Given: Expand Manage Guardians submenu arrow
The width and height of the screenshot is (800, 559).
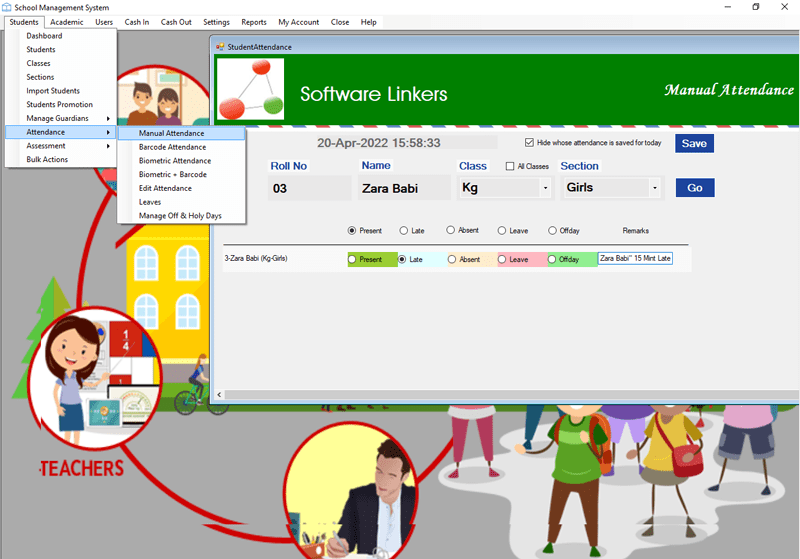Looking at the screenshot, I should [x=108, y=118].
